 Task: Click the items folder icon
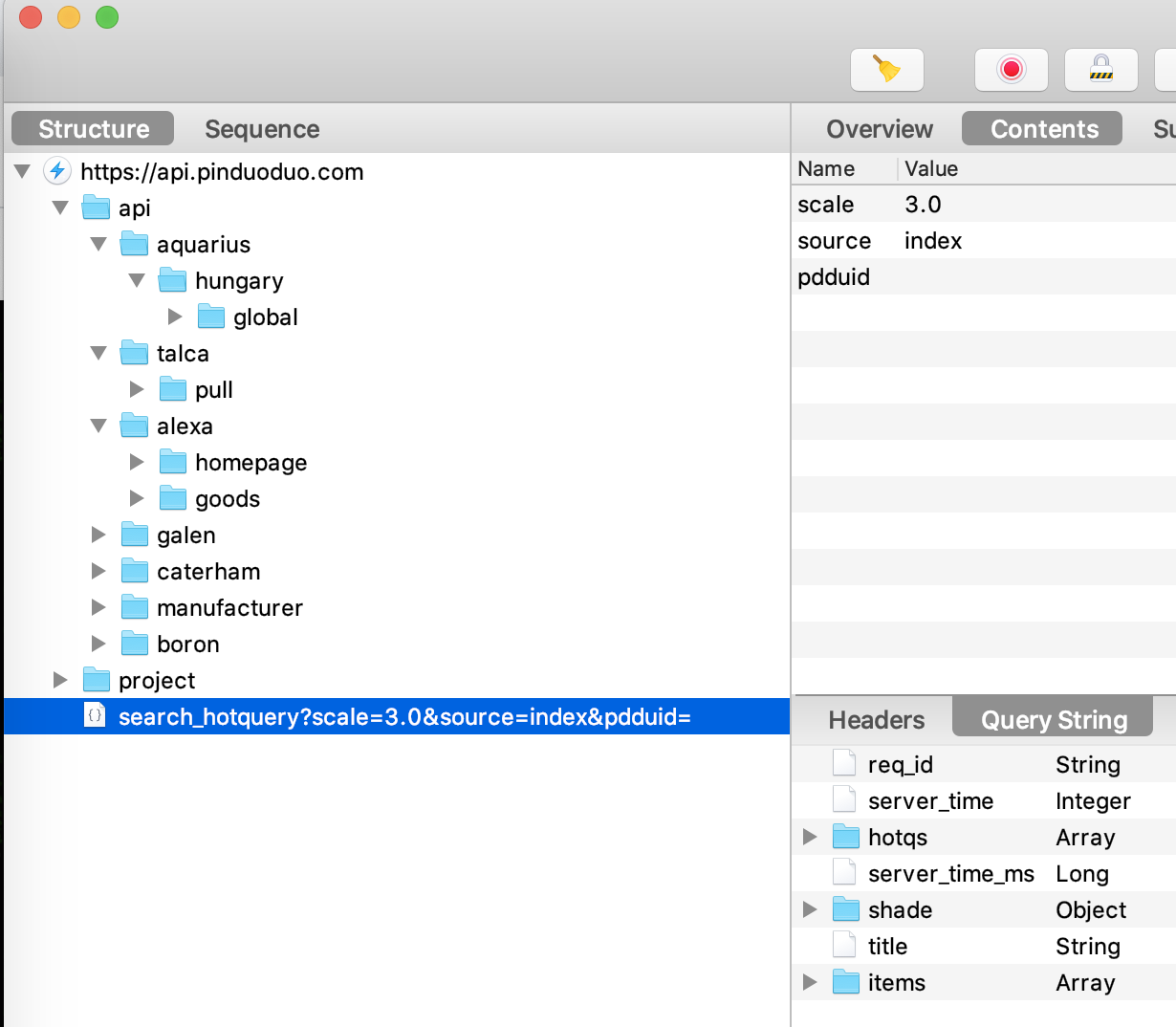point(845,982)
